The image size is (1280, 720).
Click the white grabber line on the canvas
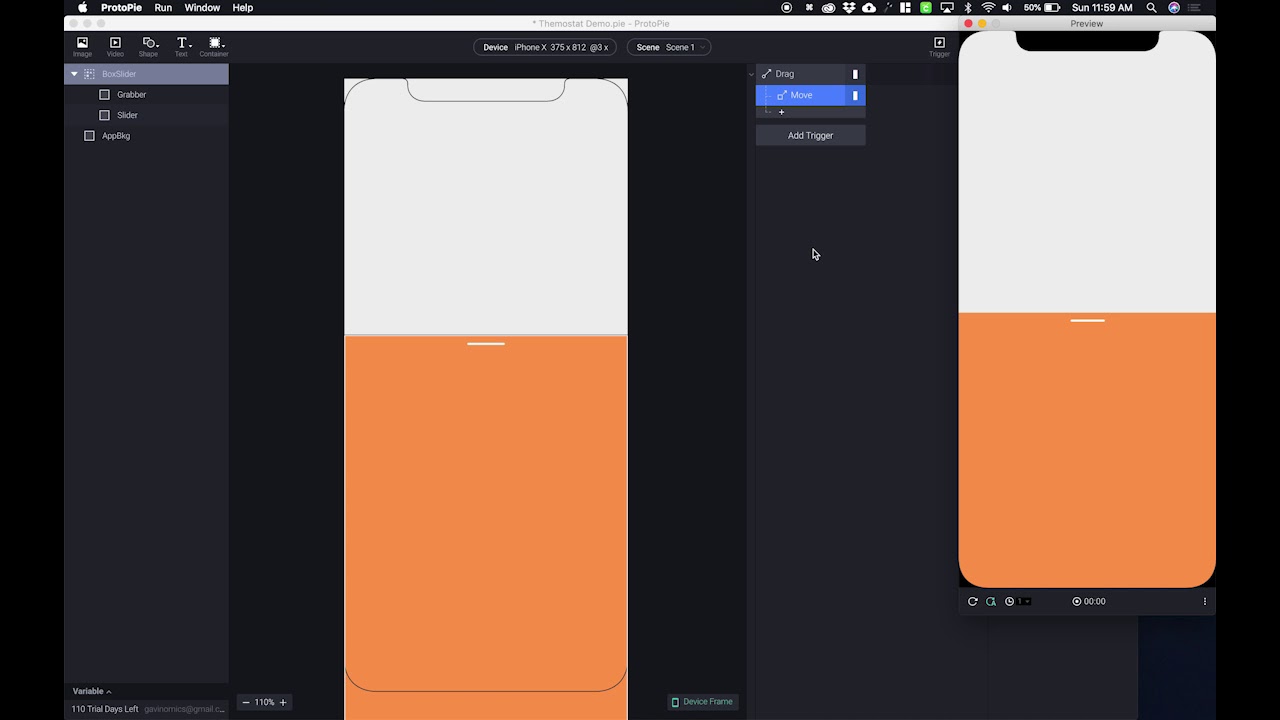coord(486,344)
